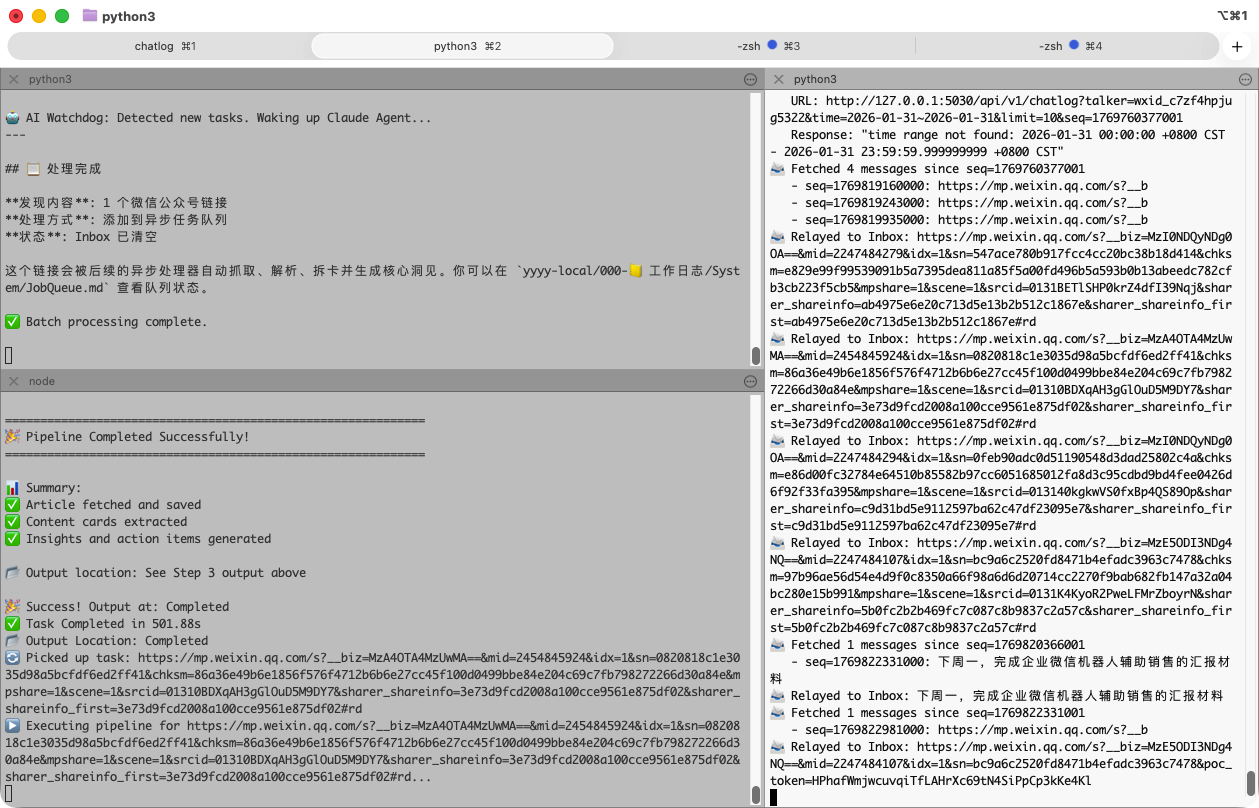This screenshot has width=1259, height=808.
Task: Click 'Fetched 1 messages since seq=1769822331001' line
Action: click(927, 713)
